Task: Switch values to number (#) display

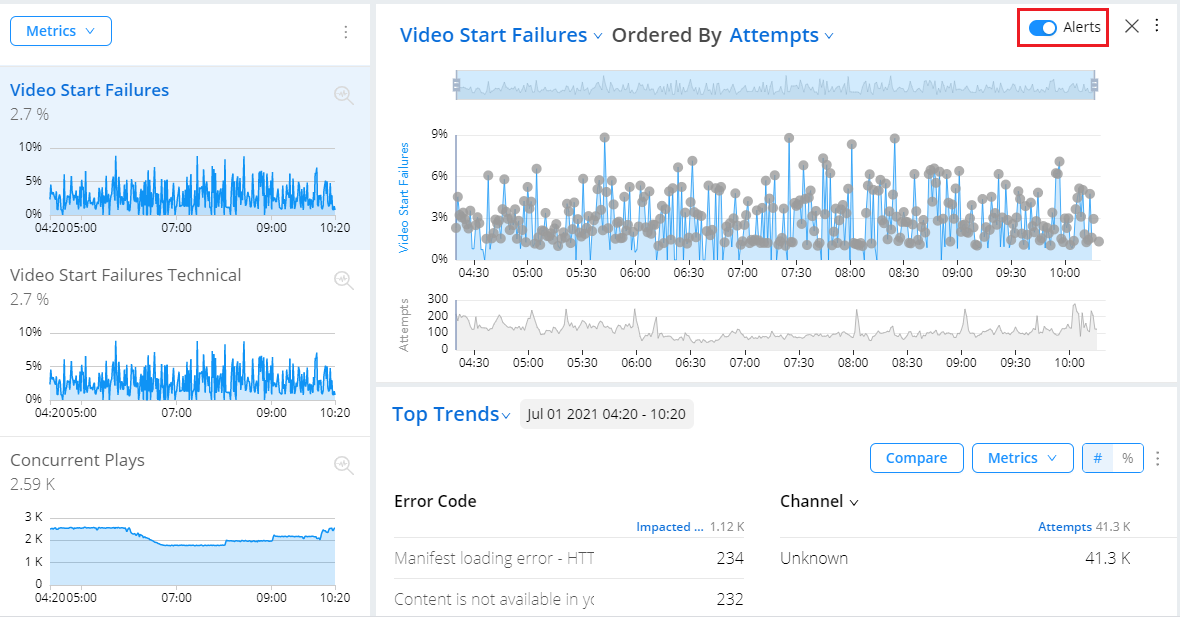Action: tap(1098, 458)
